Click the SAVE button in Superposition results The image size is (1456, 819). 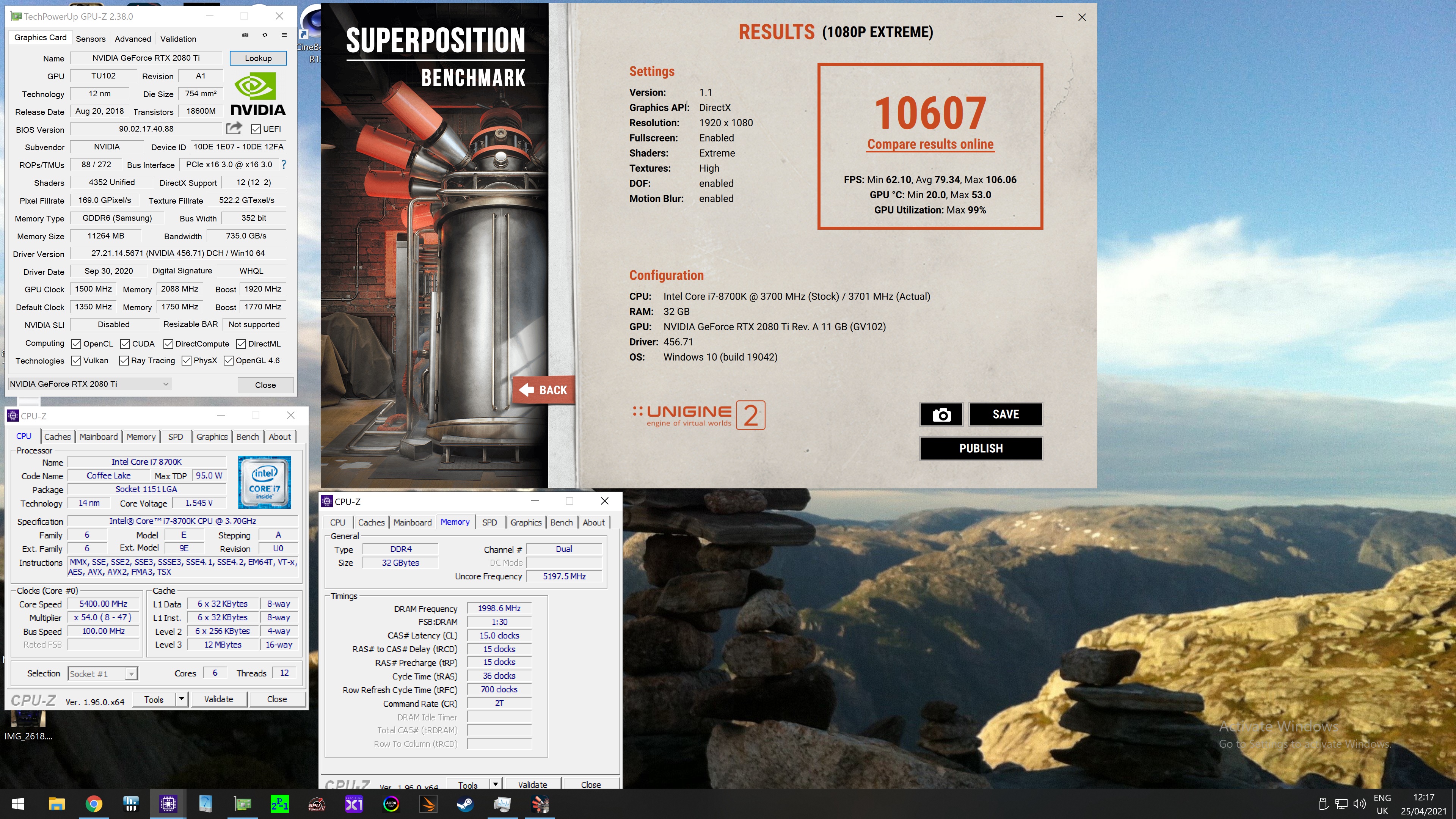pyautogui.click(x=1006, y=414)
